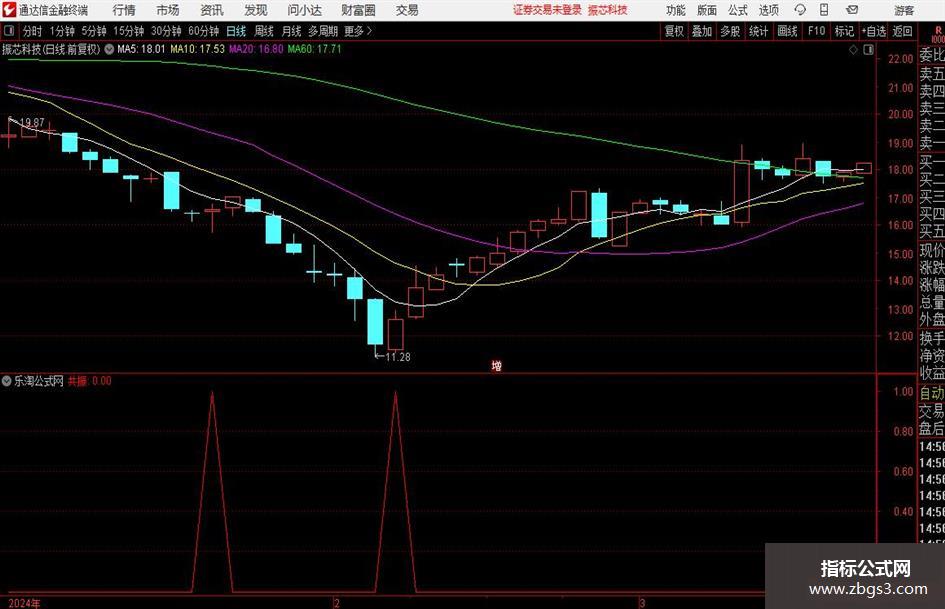Click the MA10: 17.53 indicator label

197,49
